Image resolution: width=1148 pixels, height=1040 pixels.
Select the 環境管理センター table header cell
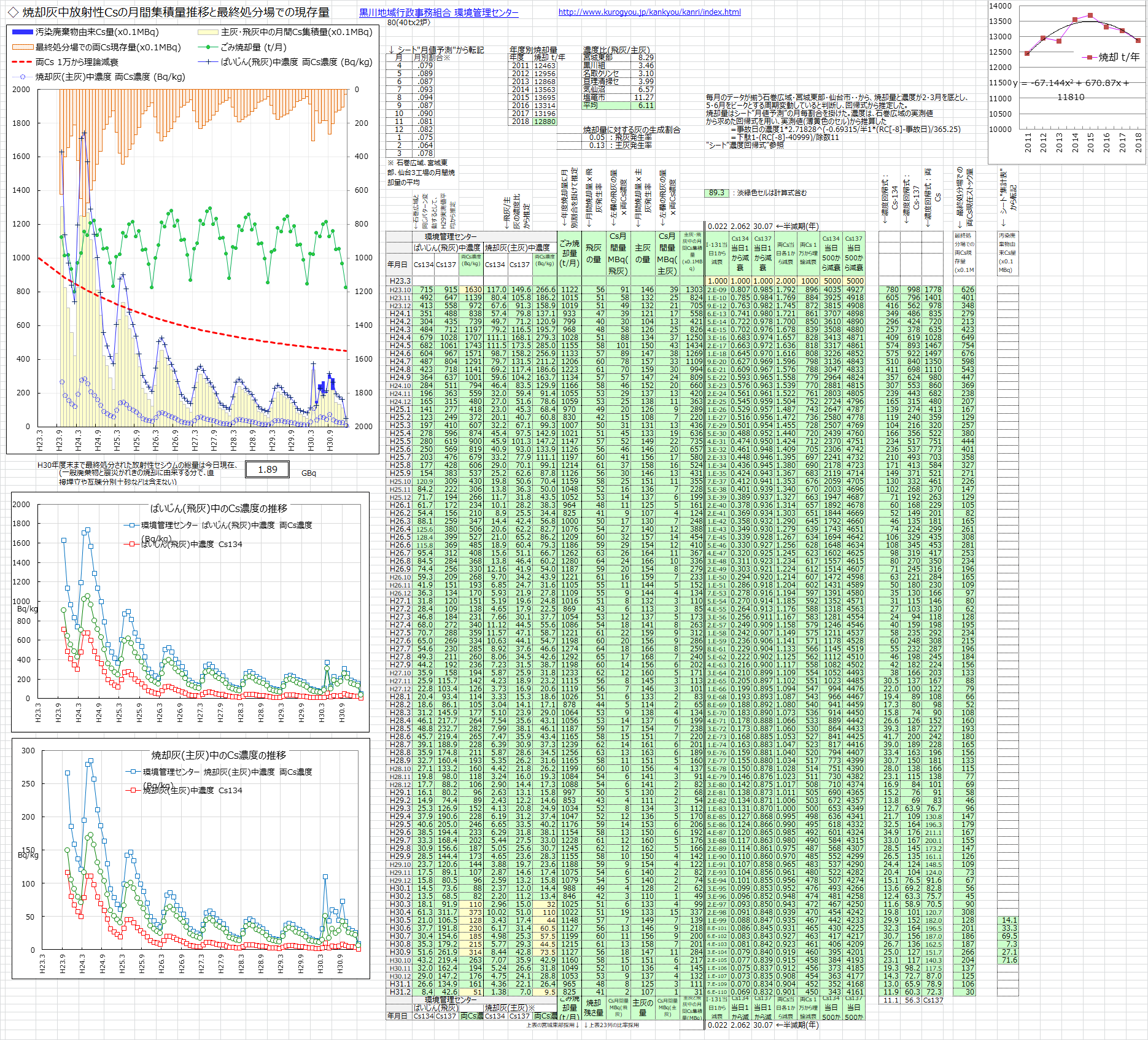451,237
